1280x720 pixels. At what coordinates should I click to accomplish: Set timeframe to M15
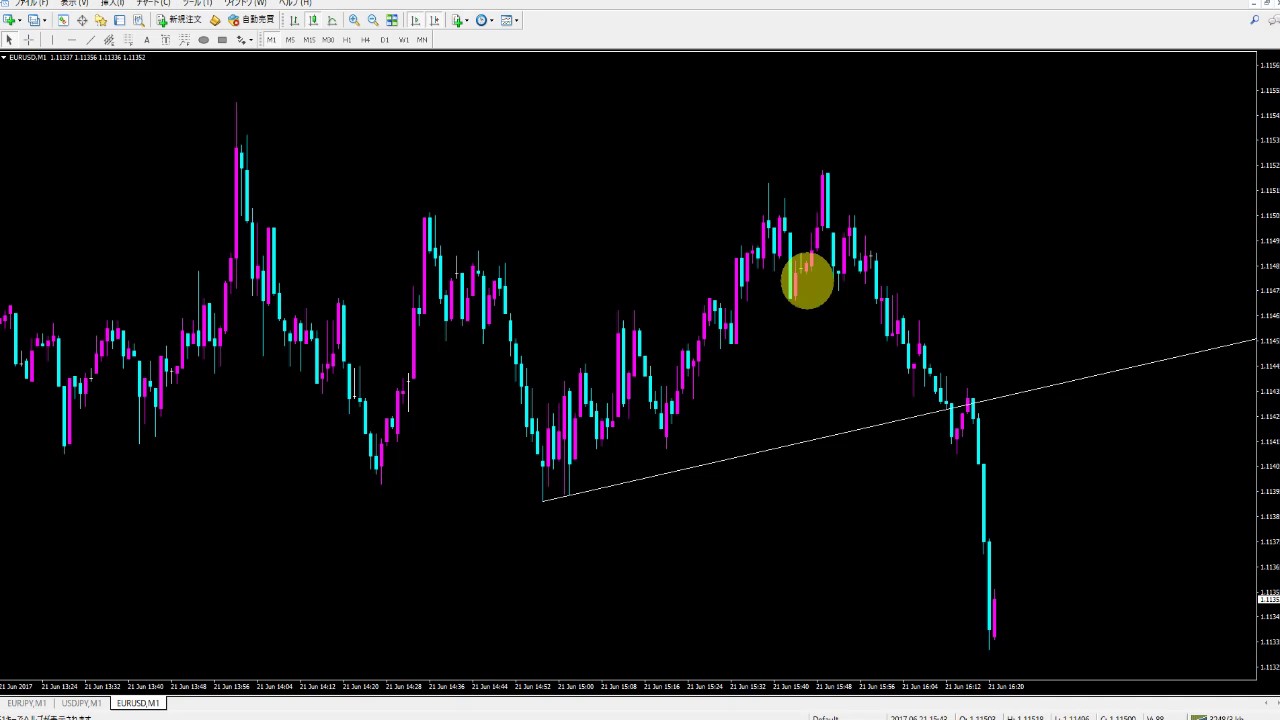coord(309,40)
